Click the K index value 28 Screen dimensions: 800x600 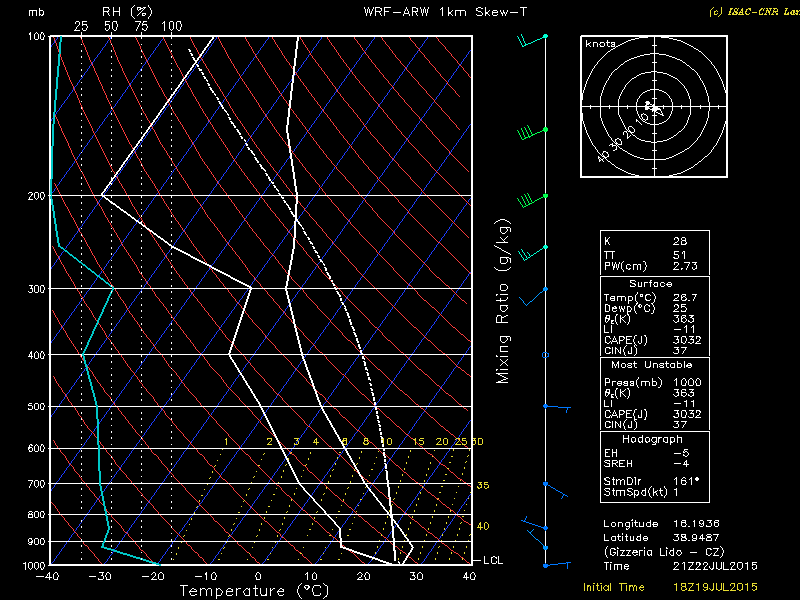click(x=680, y=241)
